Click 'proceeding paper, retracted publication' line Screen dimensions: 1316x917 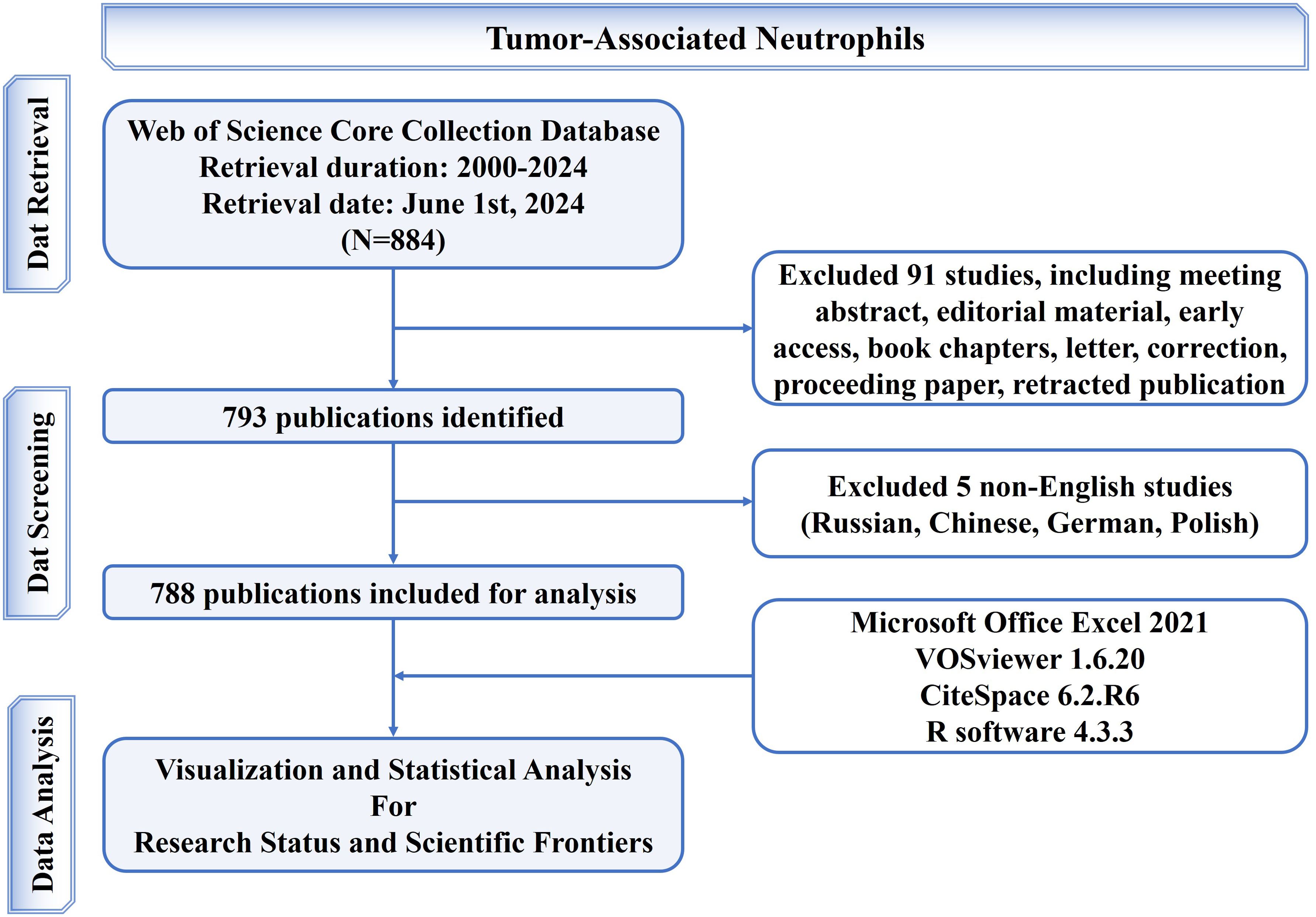click(1030, 384)
